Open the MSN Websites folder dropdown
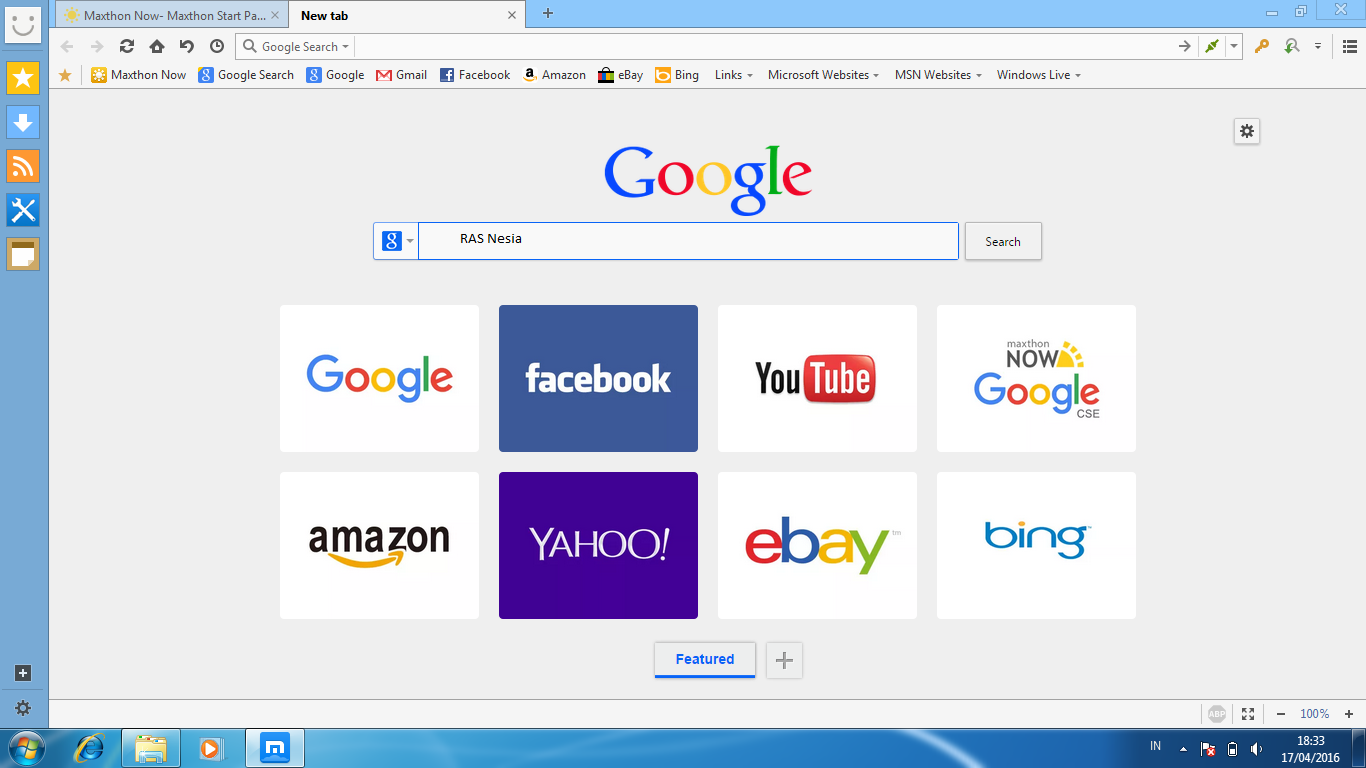 (x=938, y=75)
